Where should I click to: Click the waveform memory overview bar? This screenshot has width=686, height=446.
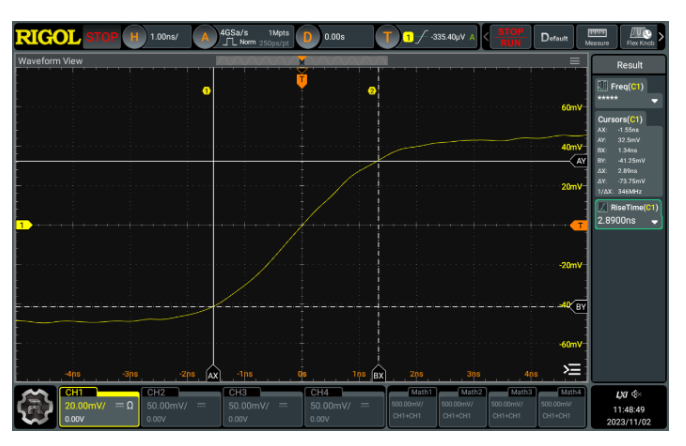(x=302, y=60)
